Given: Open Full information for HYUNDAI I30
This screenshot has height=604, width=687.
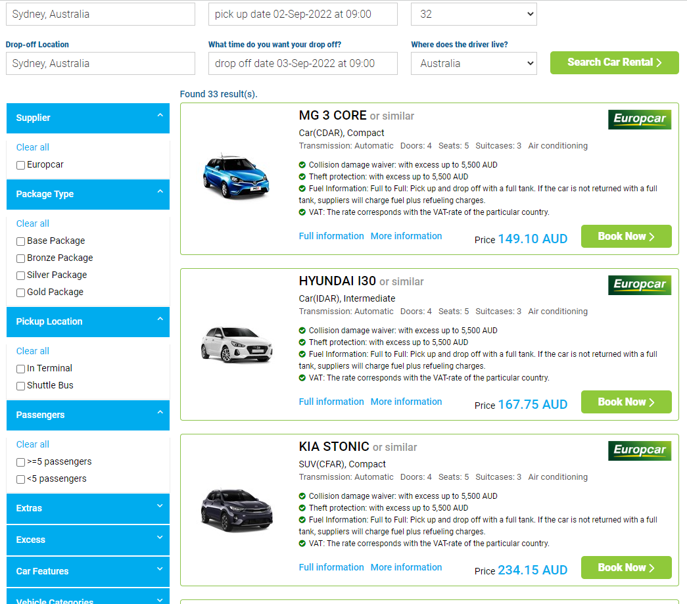Looking at the screenshot, I should [x=331, y=402].
